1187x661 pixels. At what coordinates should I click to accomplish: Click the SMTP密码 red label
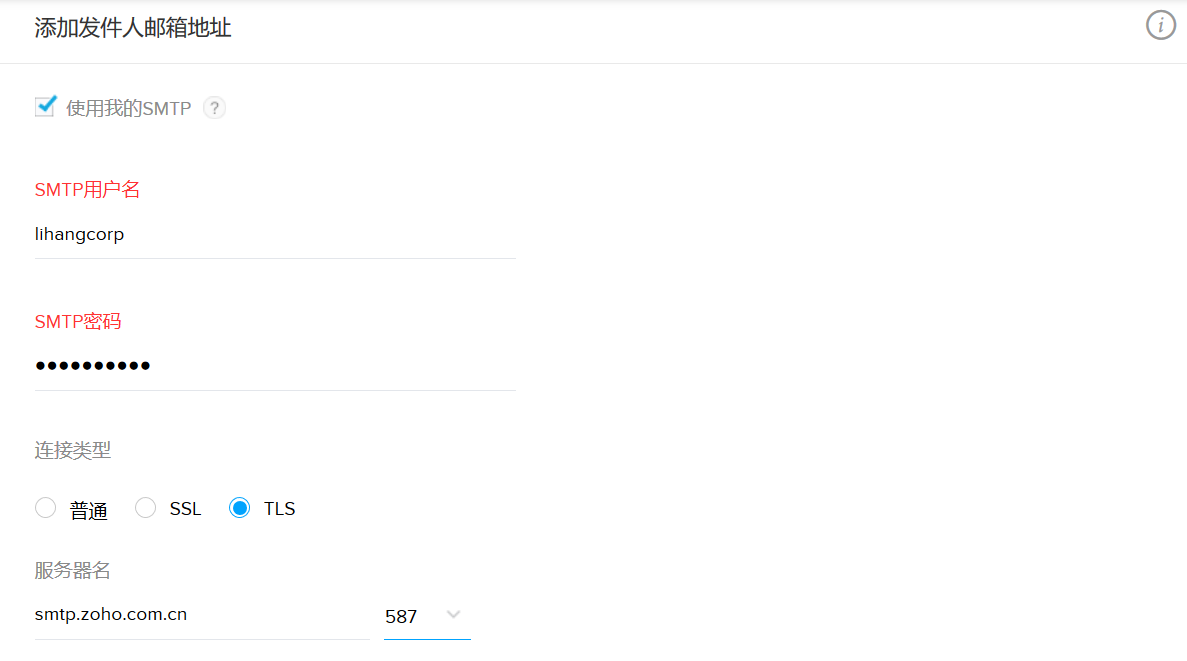point(78,321)
